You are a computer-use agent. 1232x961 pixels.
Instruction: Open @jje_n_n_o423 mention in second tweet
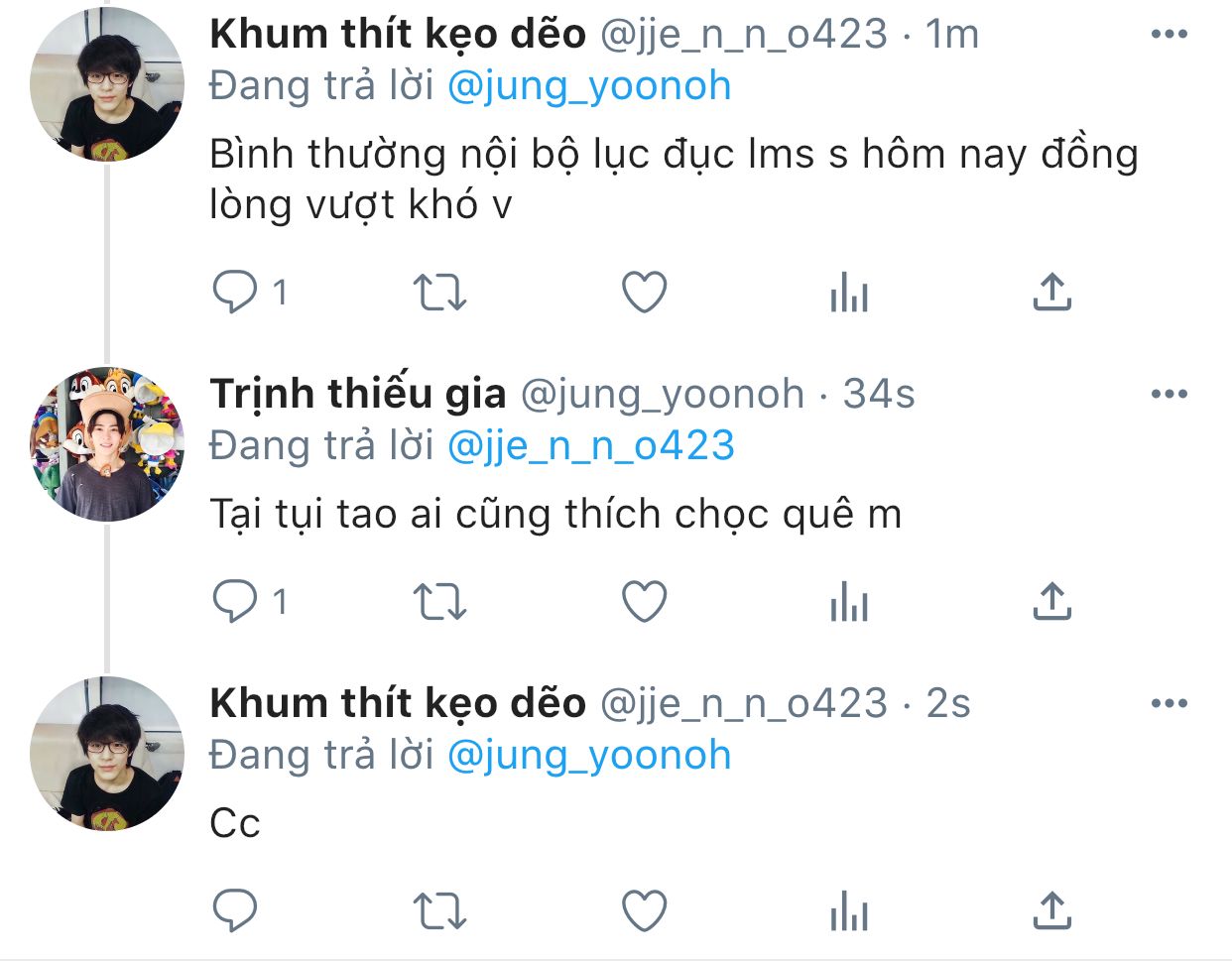point(591,445)
